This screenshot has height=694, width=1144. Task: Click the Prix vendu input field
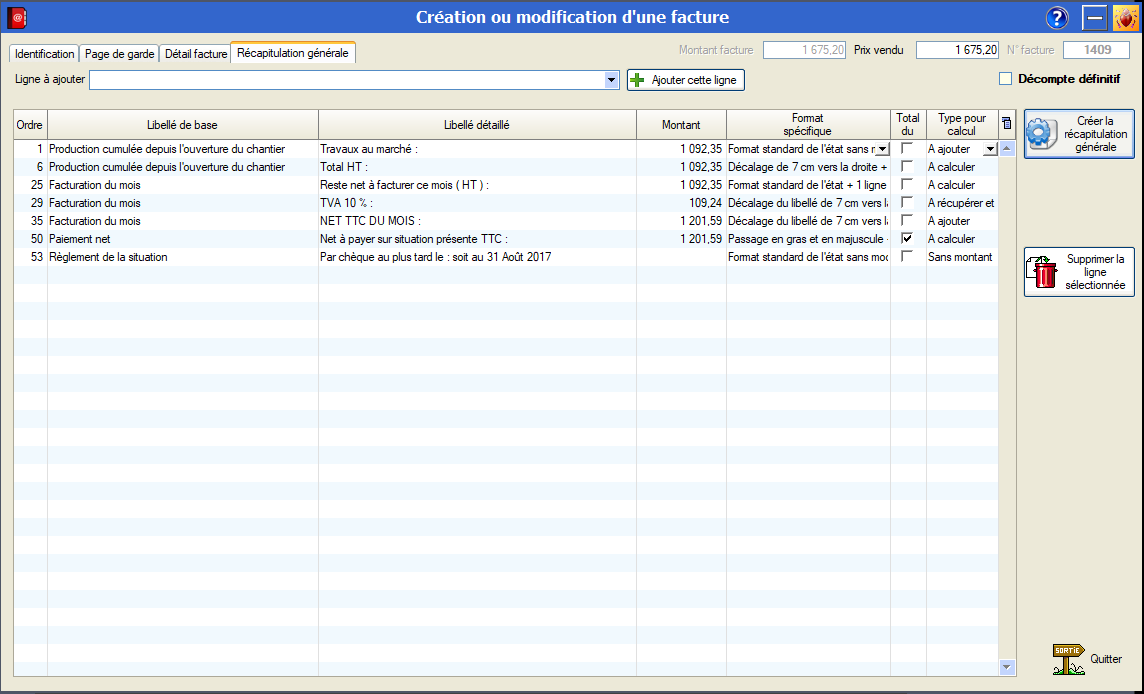pos(957,50)
